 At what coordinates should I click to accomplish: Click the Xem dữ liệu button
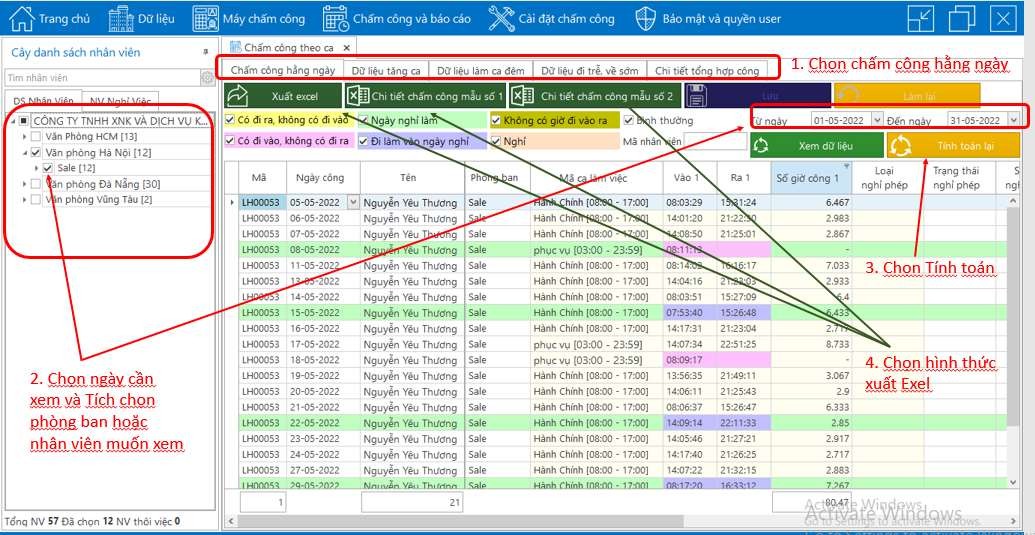[x=816, y=146]
